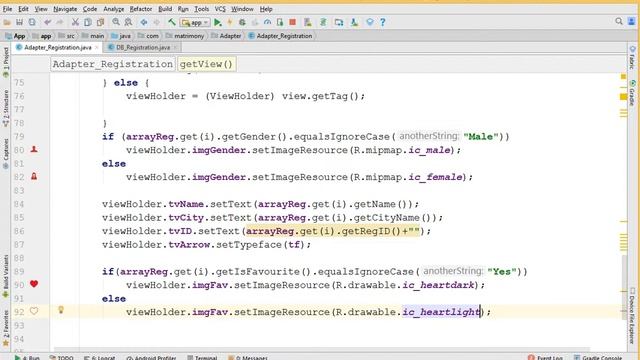Click the green Run app button
This screenshot has height=360, width=640.
point(218,22)
